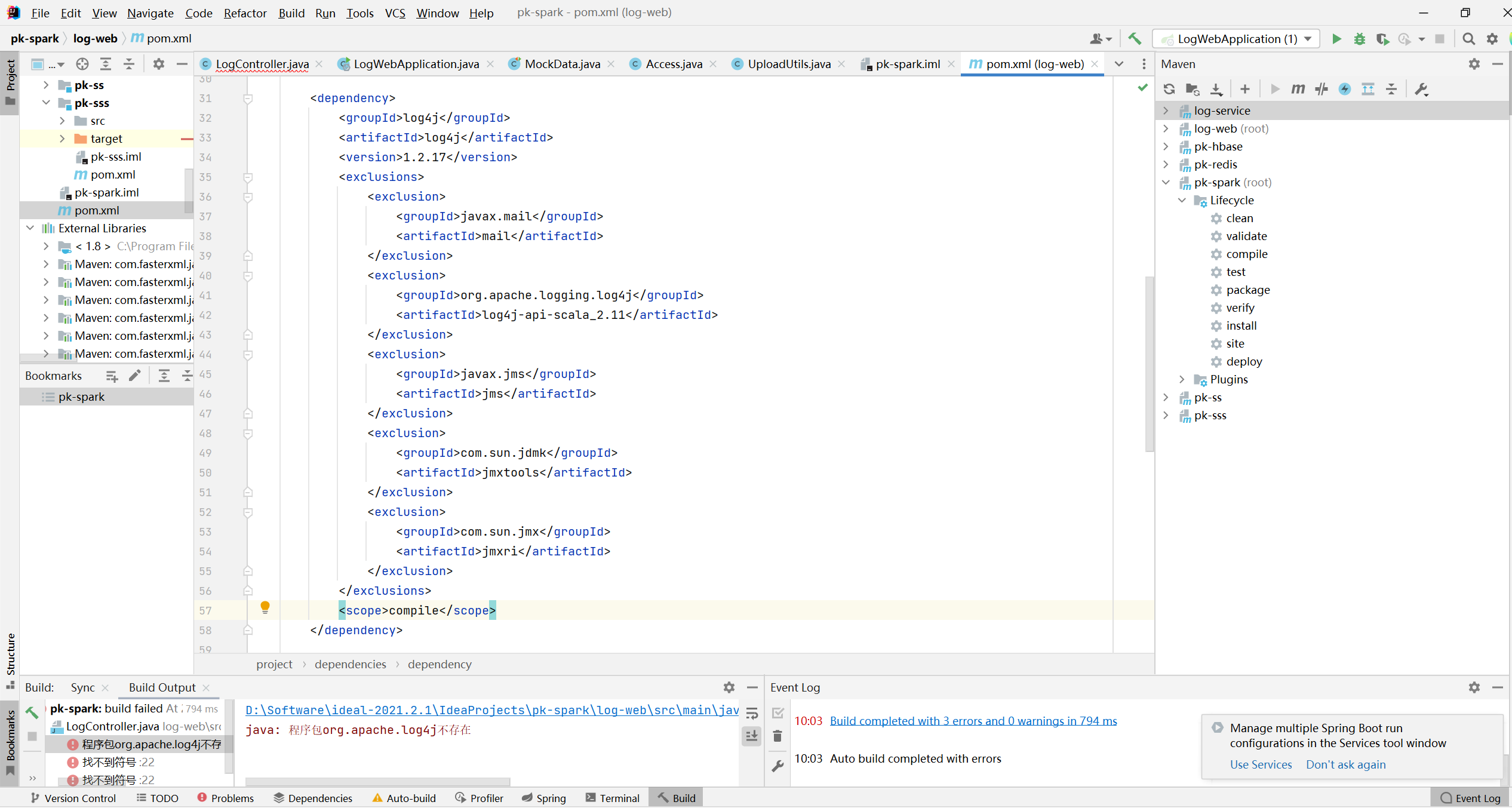
Task: Click dependencies breadcrumb in editor footer
Action: 351,664
